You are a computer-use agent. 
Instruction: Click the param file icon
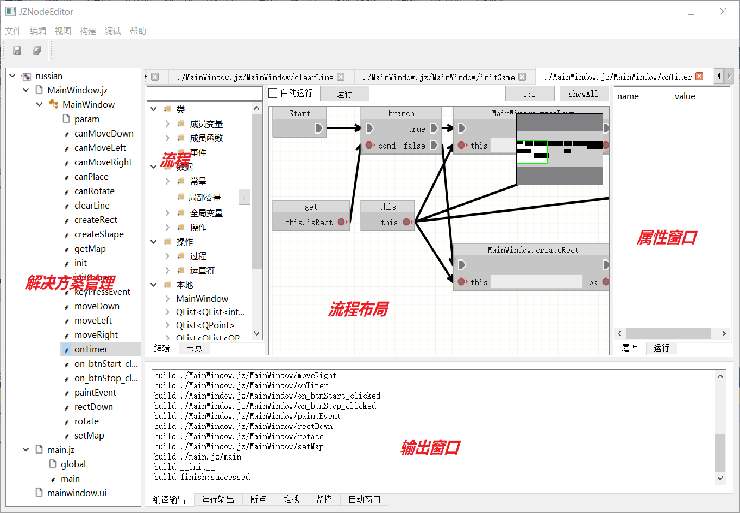(x=67, y=118)
